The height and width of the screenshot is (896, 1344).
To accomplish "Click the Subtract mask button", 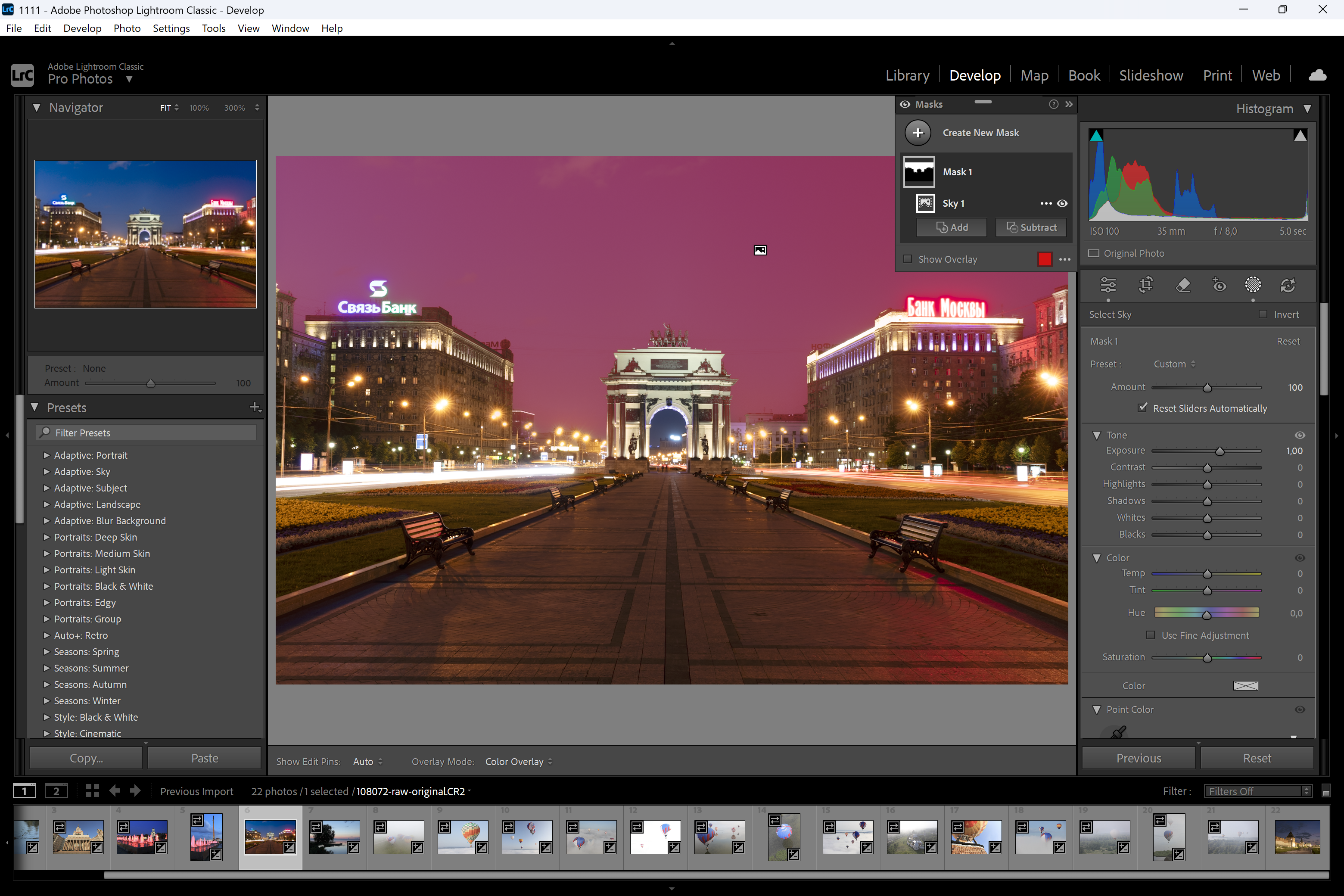I will tap(1031, 227).
